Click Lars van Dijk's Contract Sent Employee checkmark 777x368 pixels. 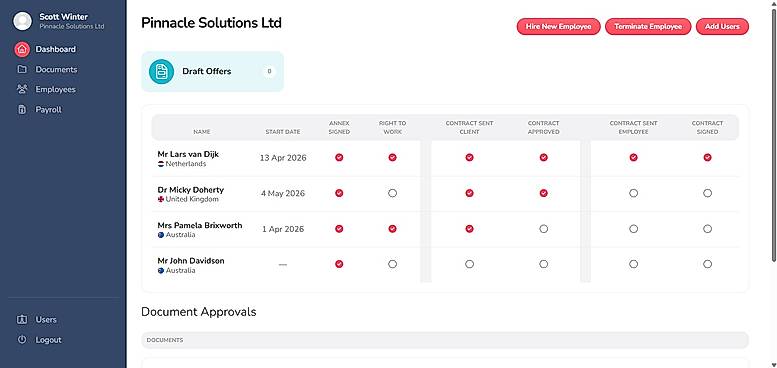pos(633,158)
